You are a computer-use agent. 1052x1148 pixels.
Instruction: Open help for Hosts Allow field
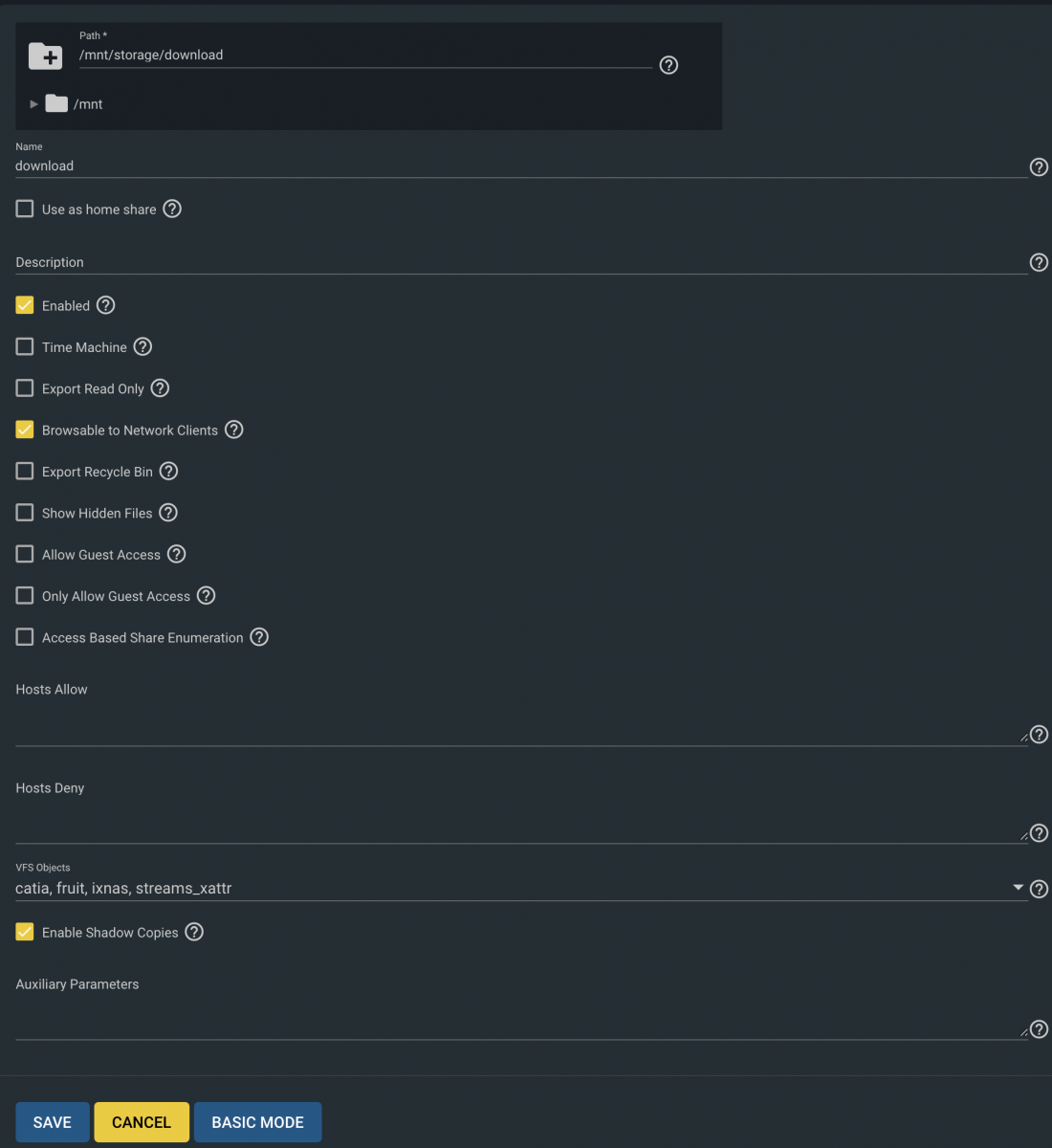point(1039,735)
